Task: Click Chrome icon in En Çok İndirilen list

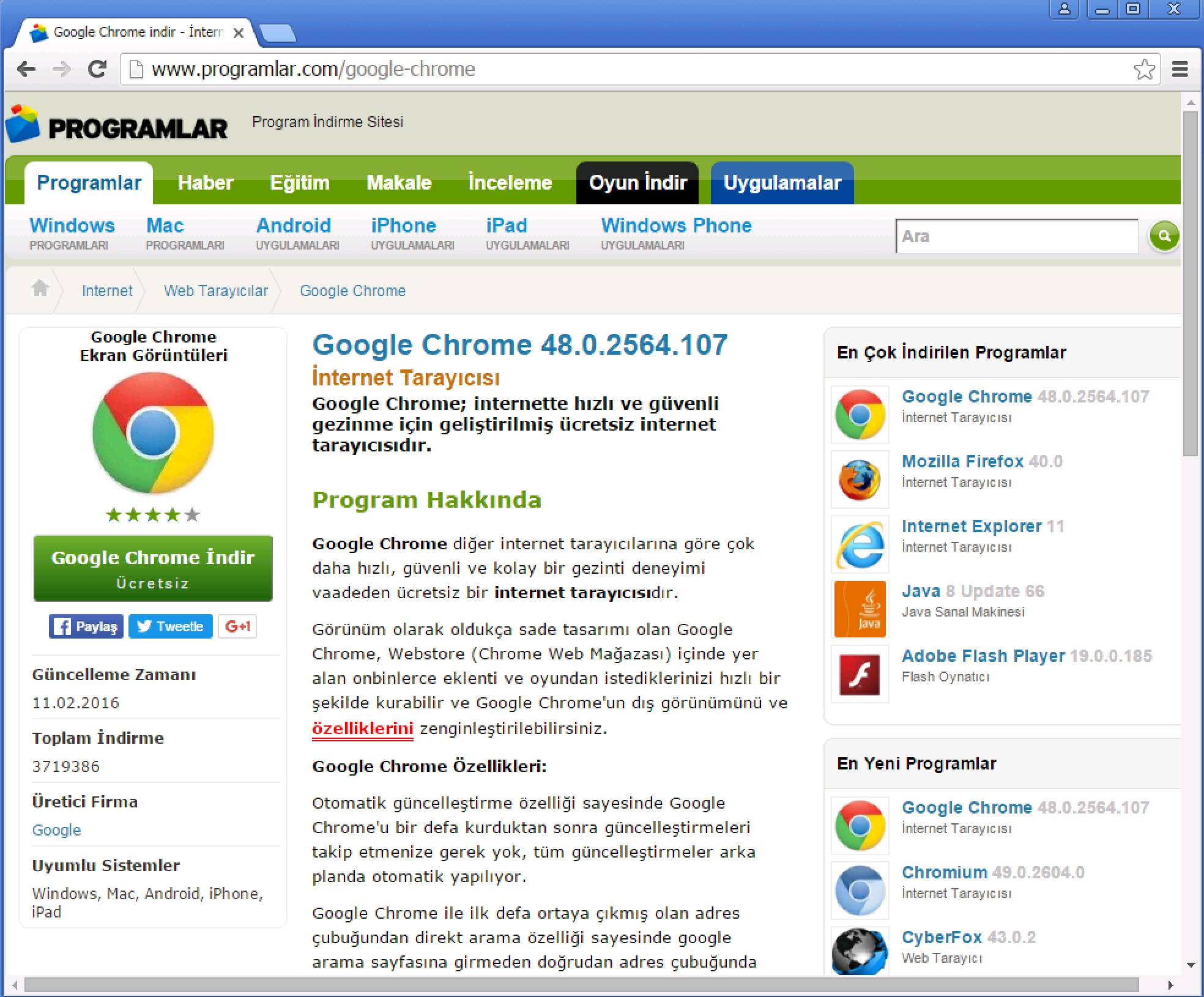Action: (x=860, y=415)
